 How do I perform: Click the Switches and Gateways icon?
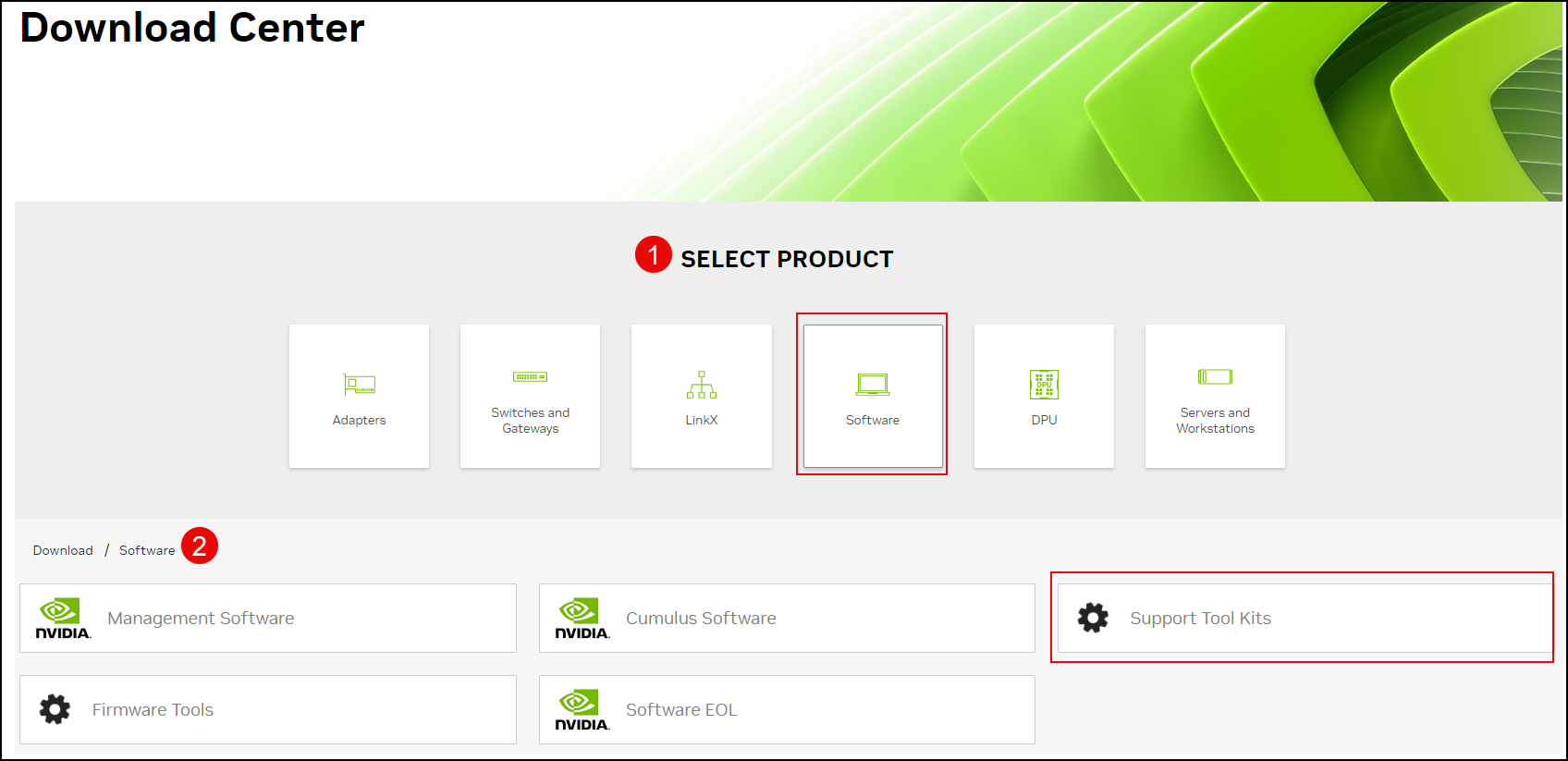530,377
